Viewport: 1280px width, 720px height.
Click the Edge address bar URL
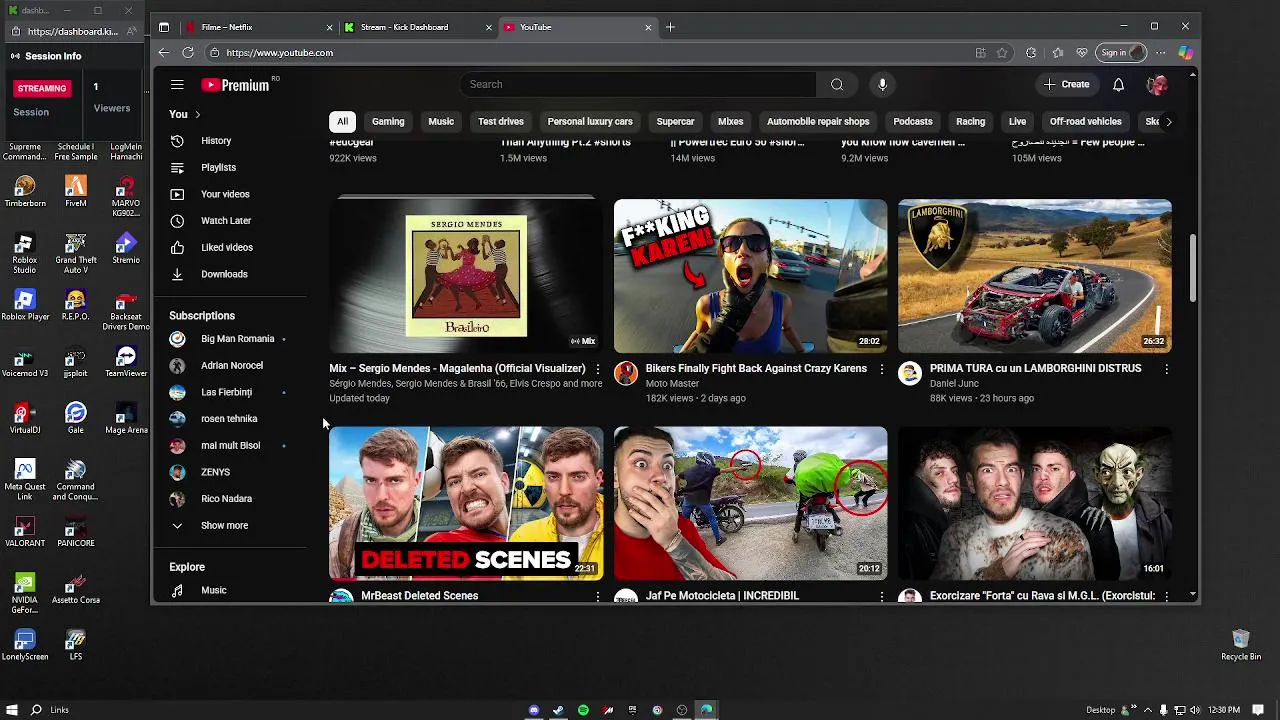point(279,53)
